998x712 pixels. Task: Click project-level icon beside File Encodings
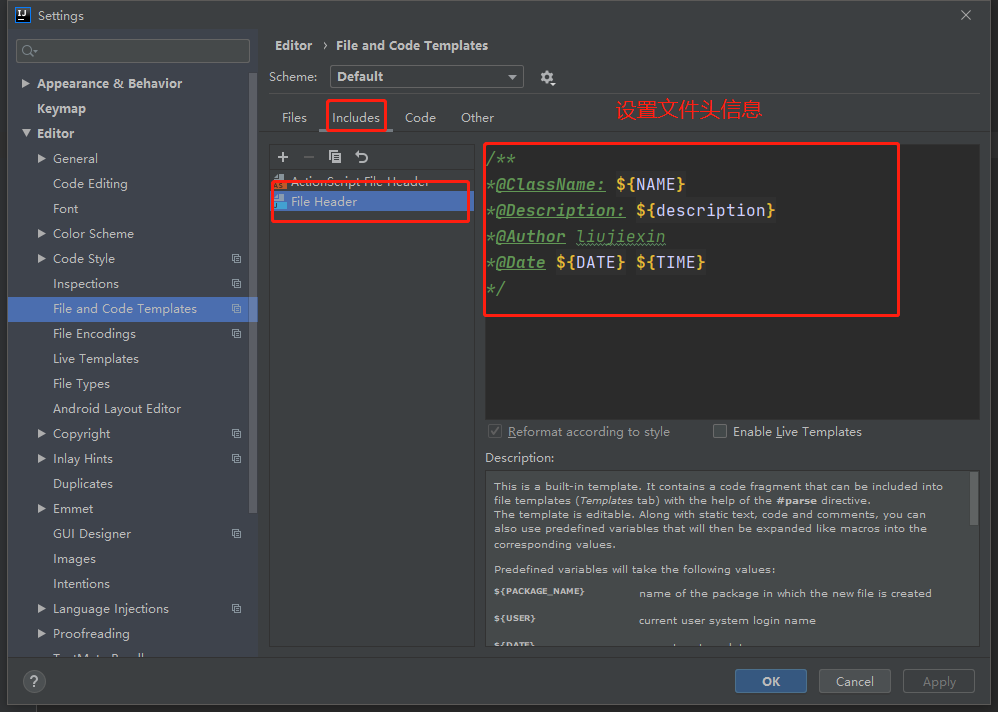click(236, 333)
